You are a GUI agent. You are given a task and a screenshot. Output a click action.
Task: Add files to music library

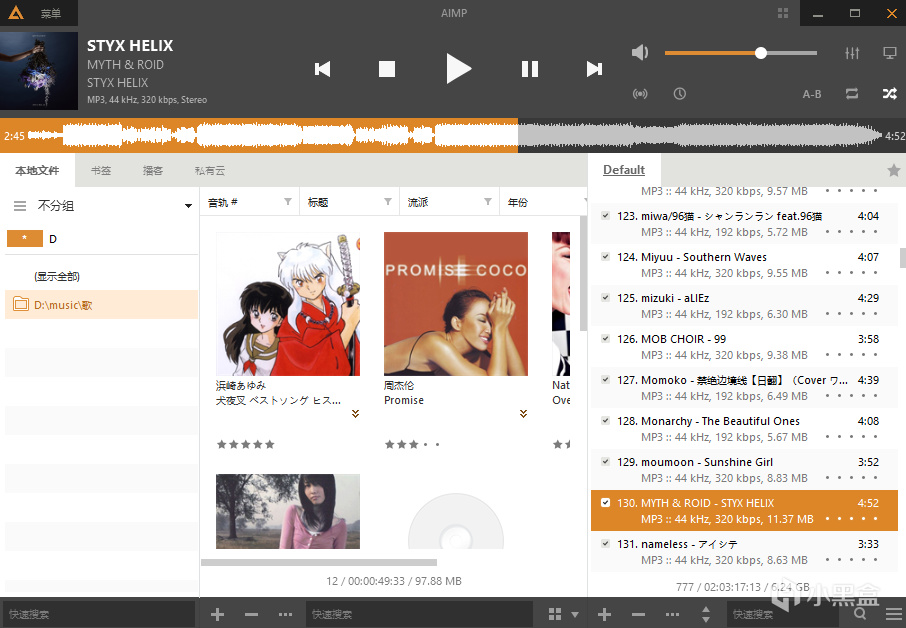217,614
